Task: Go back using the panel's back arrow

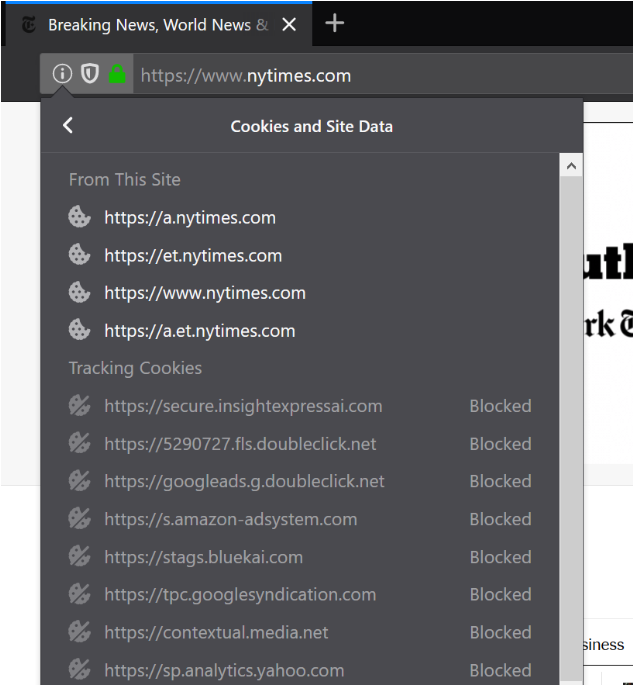Action: click(68, 126)
